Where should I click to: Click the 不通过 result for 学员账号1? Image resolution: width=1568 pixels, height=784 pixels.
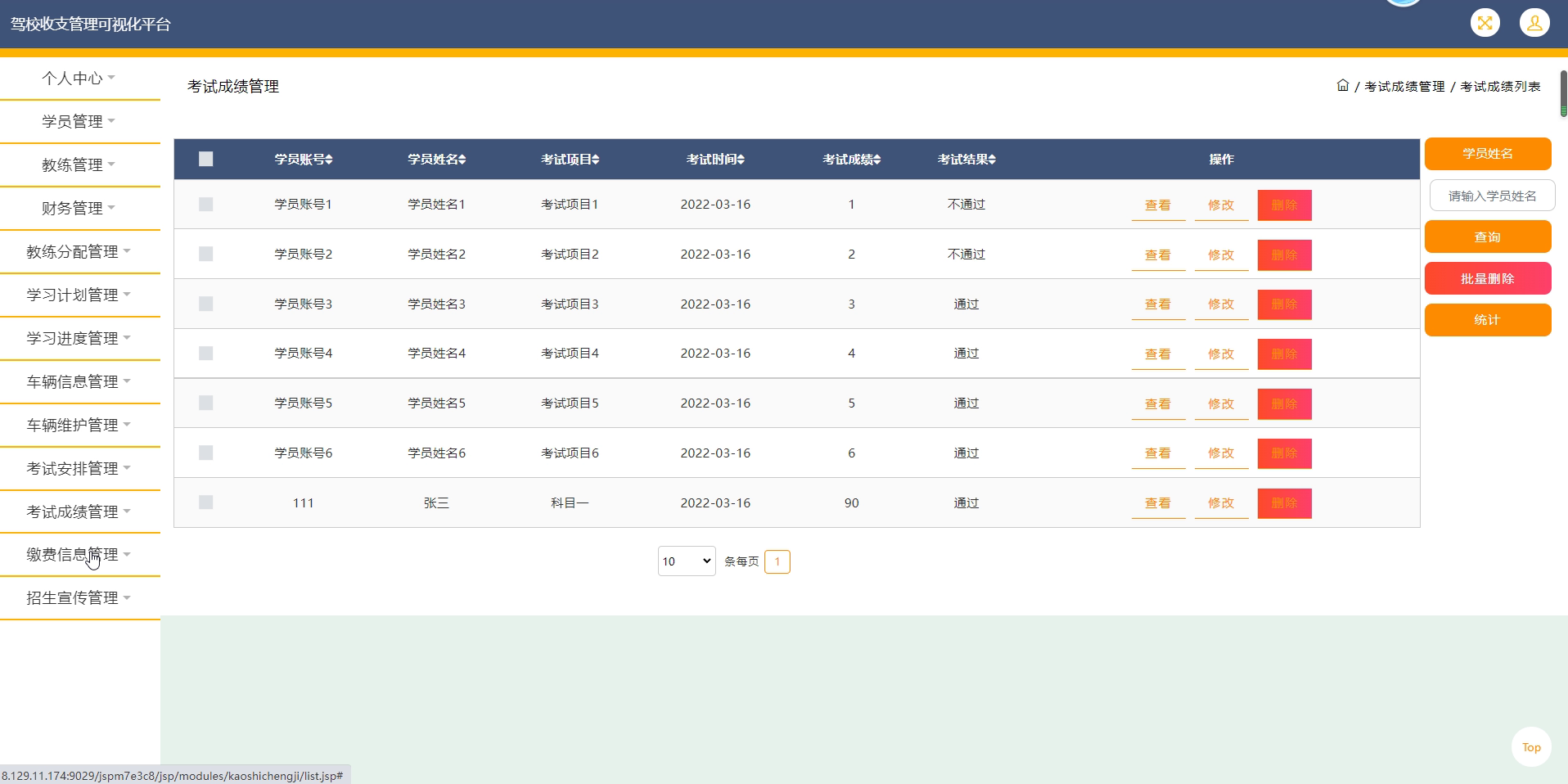pyautogui.click(x=966, y=205)
